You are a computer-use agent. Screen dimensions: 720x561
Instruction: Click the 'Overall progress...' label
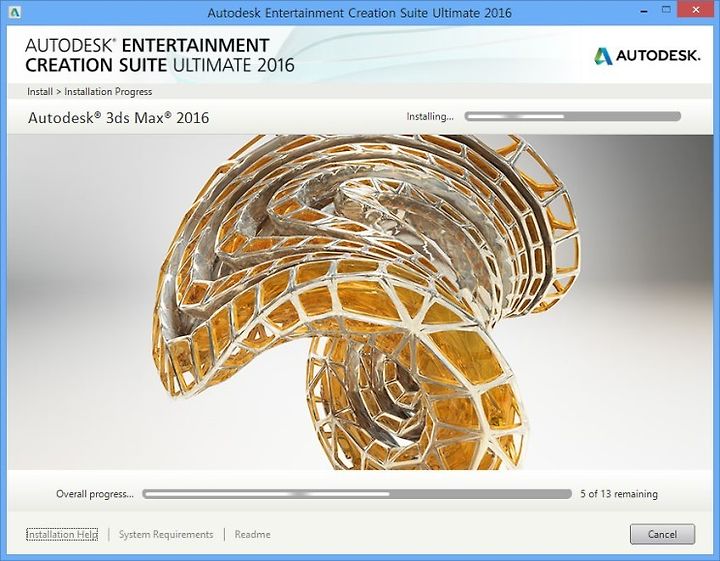coord(95,494)
